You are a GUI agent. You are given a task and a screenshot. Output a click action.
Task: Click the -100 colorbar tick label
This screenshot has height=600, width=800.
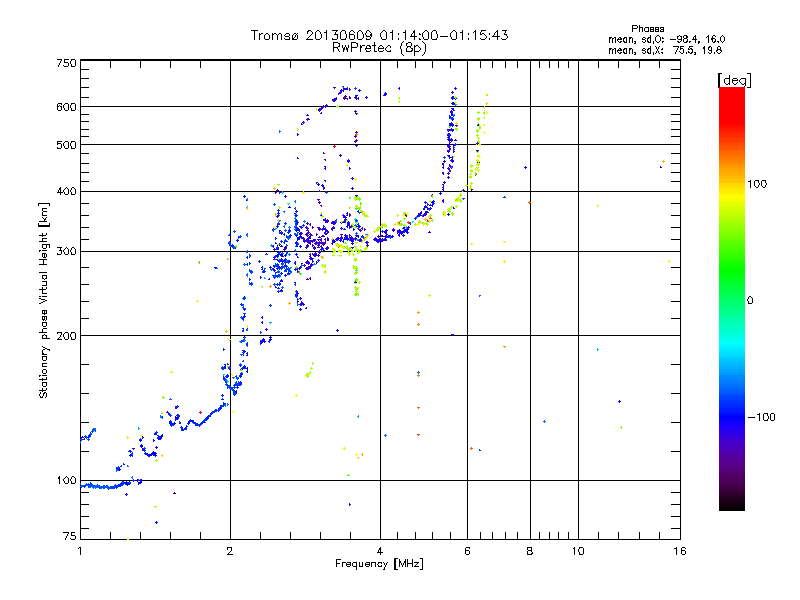[764, 416]
